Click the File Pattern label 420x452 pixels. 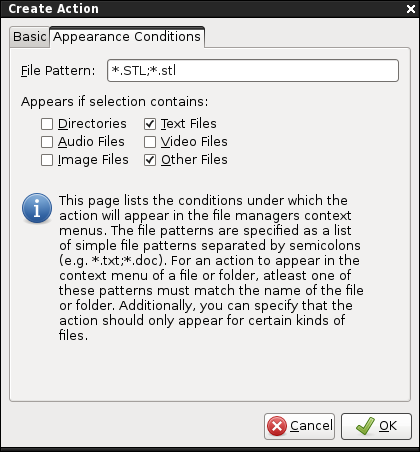tap(58, 71)
